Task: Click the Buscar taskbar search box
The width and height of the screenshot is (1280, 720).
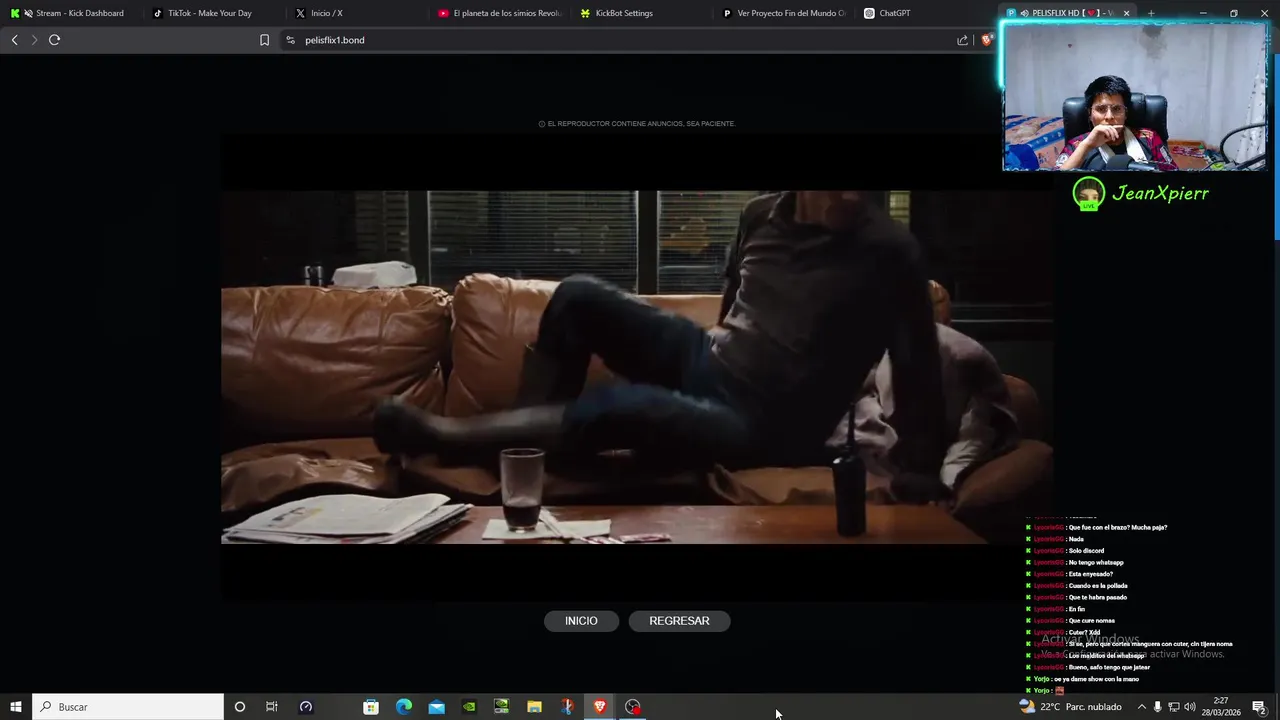Action: (128, 707)
